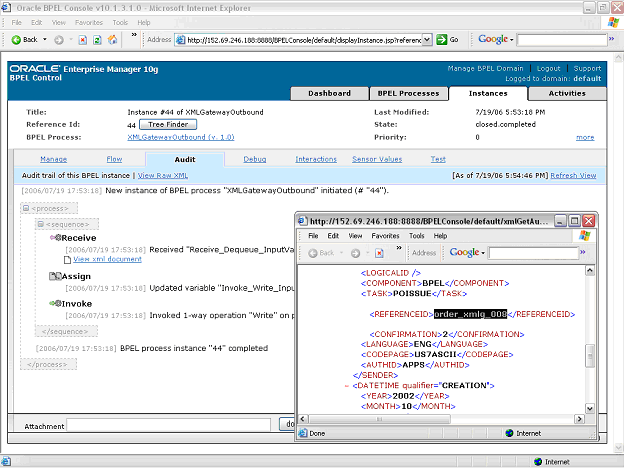Open the File menu of main window

click(x=16, y=22)
